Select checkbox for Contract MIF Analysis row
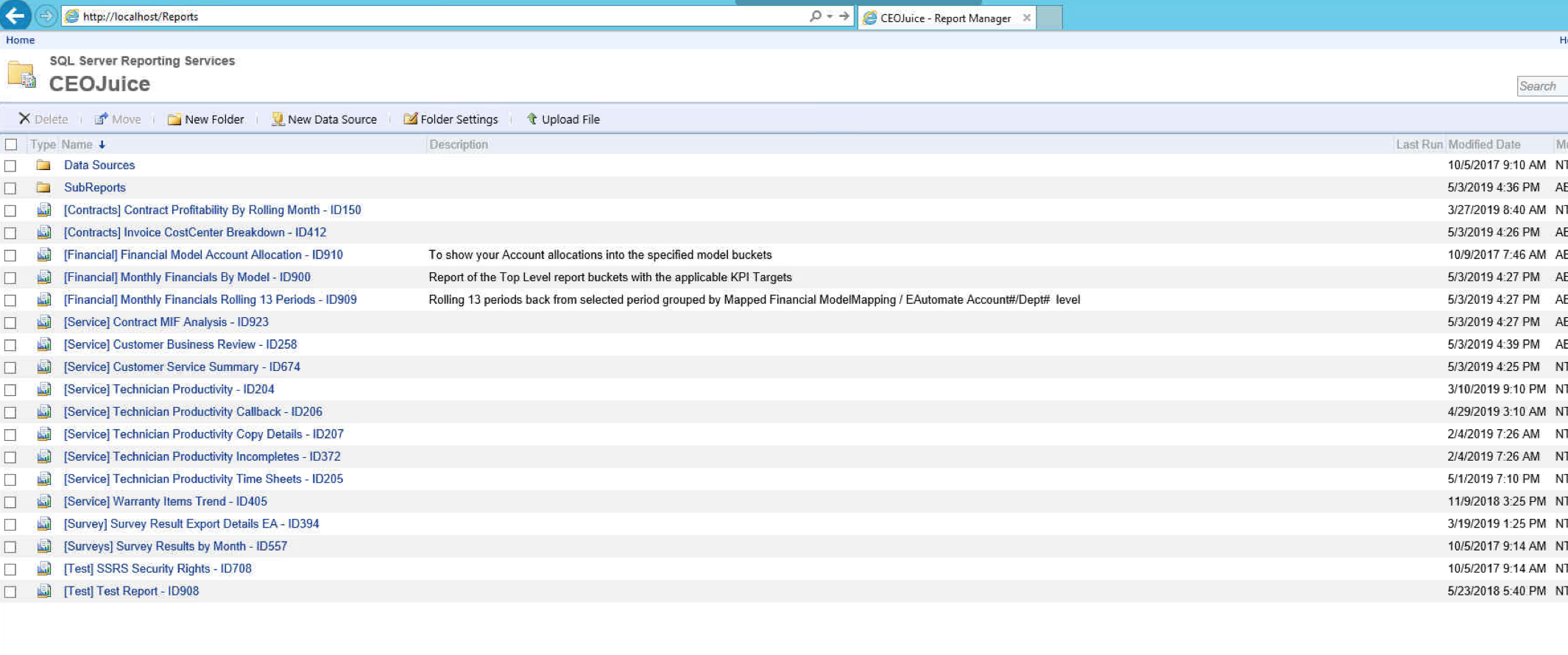Viewport: 1568px width, 655px height. coord(10,322)
